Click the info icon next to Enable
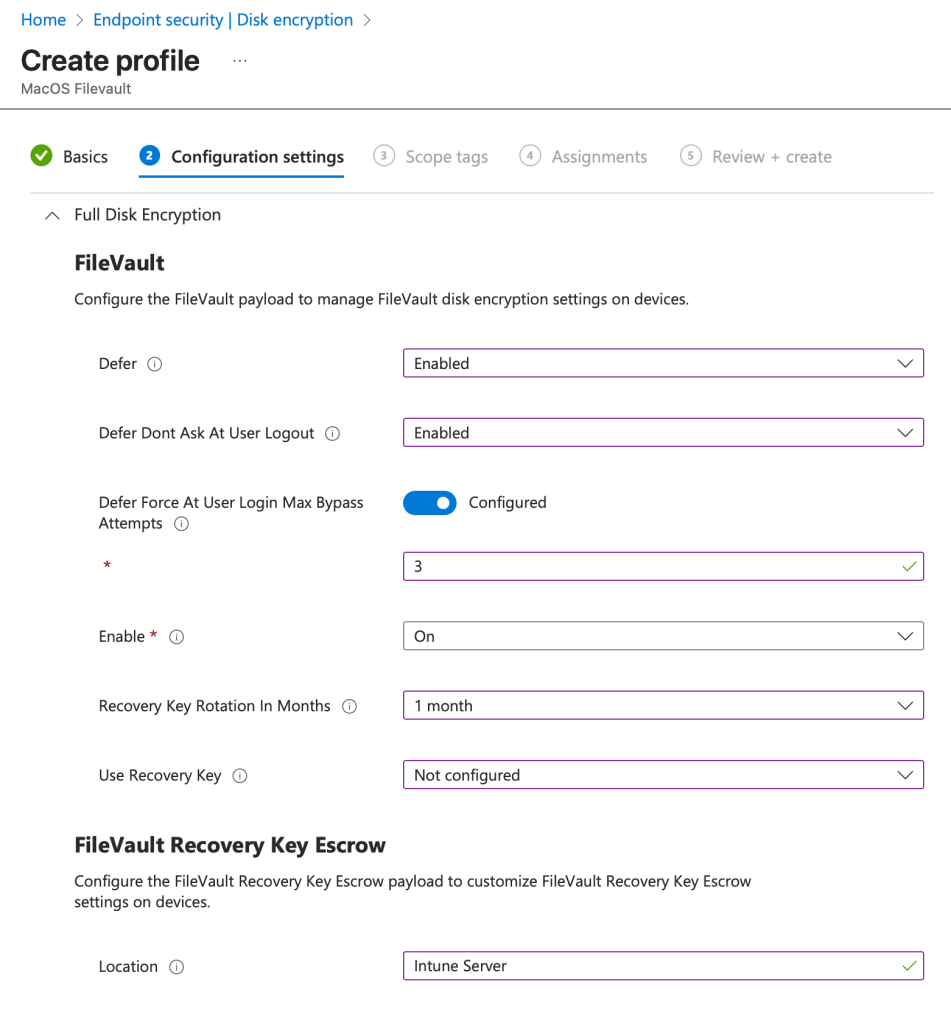This screenshot has width=951, height=1023. [177, 637]
